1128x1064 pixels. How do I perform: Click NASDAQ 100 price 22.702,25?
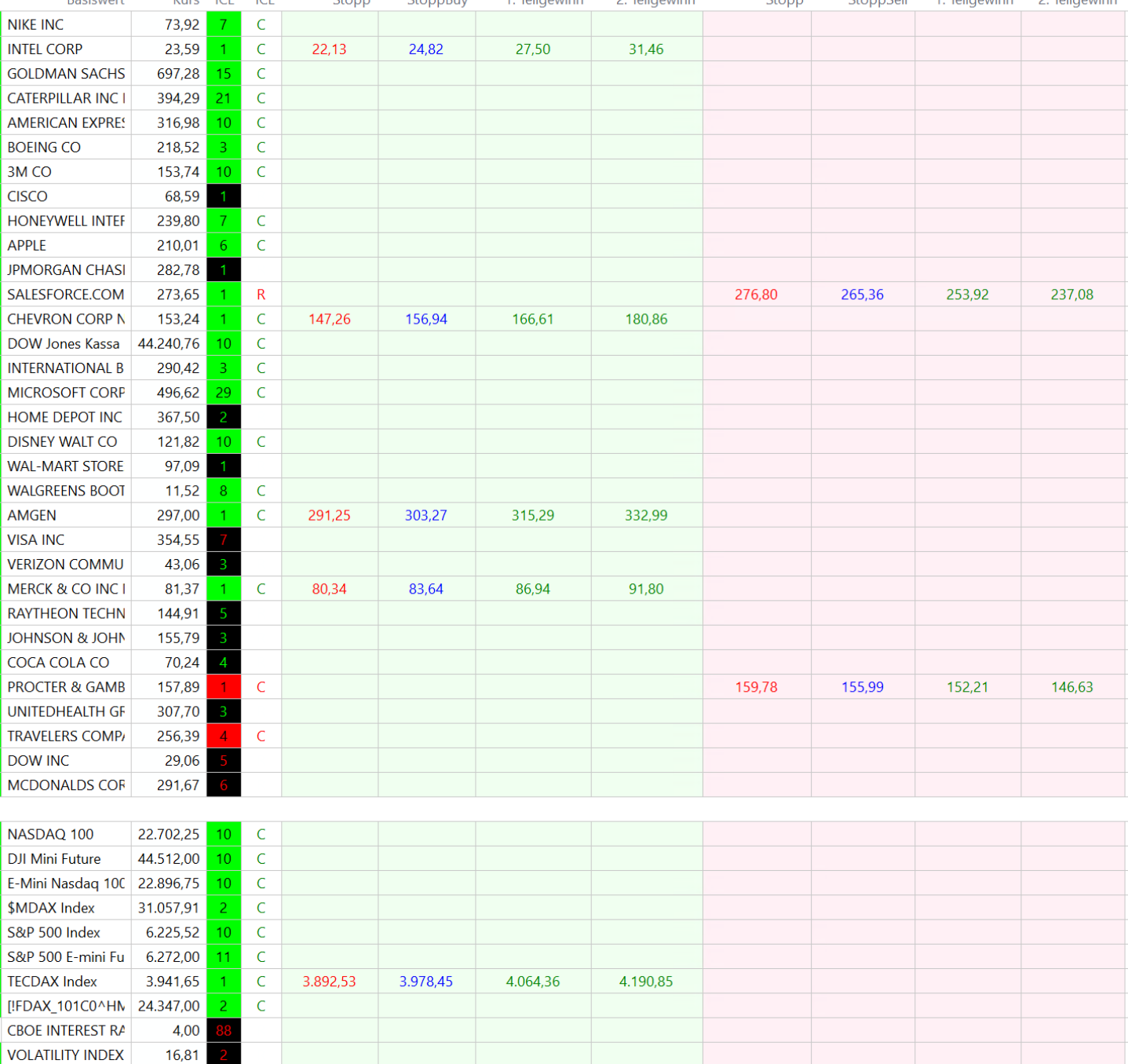(x=169, y=835)
